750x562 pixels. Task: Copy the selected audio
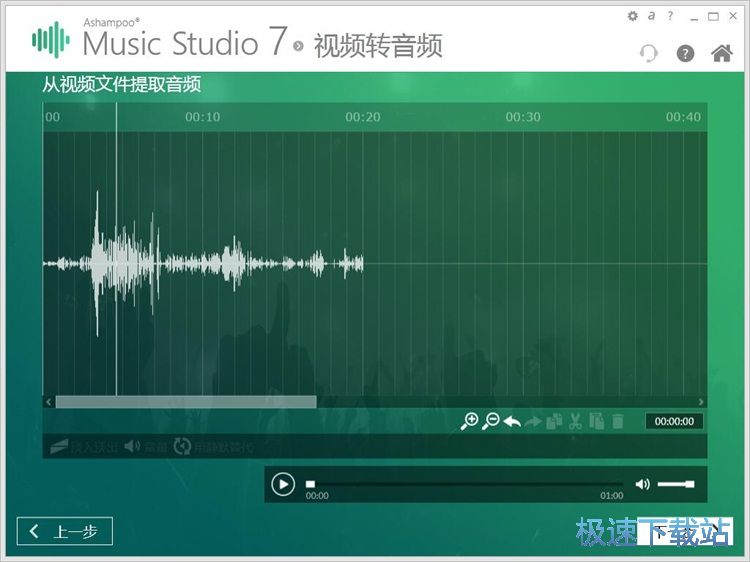click(554, 421)
